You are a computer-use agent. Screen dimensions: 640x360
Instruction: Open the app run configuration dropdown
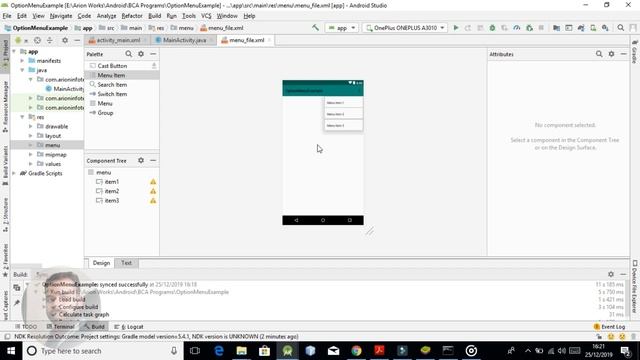[x=342, y=28]
